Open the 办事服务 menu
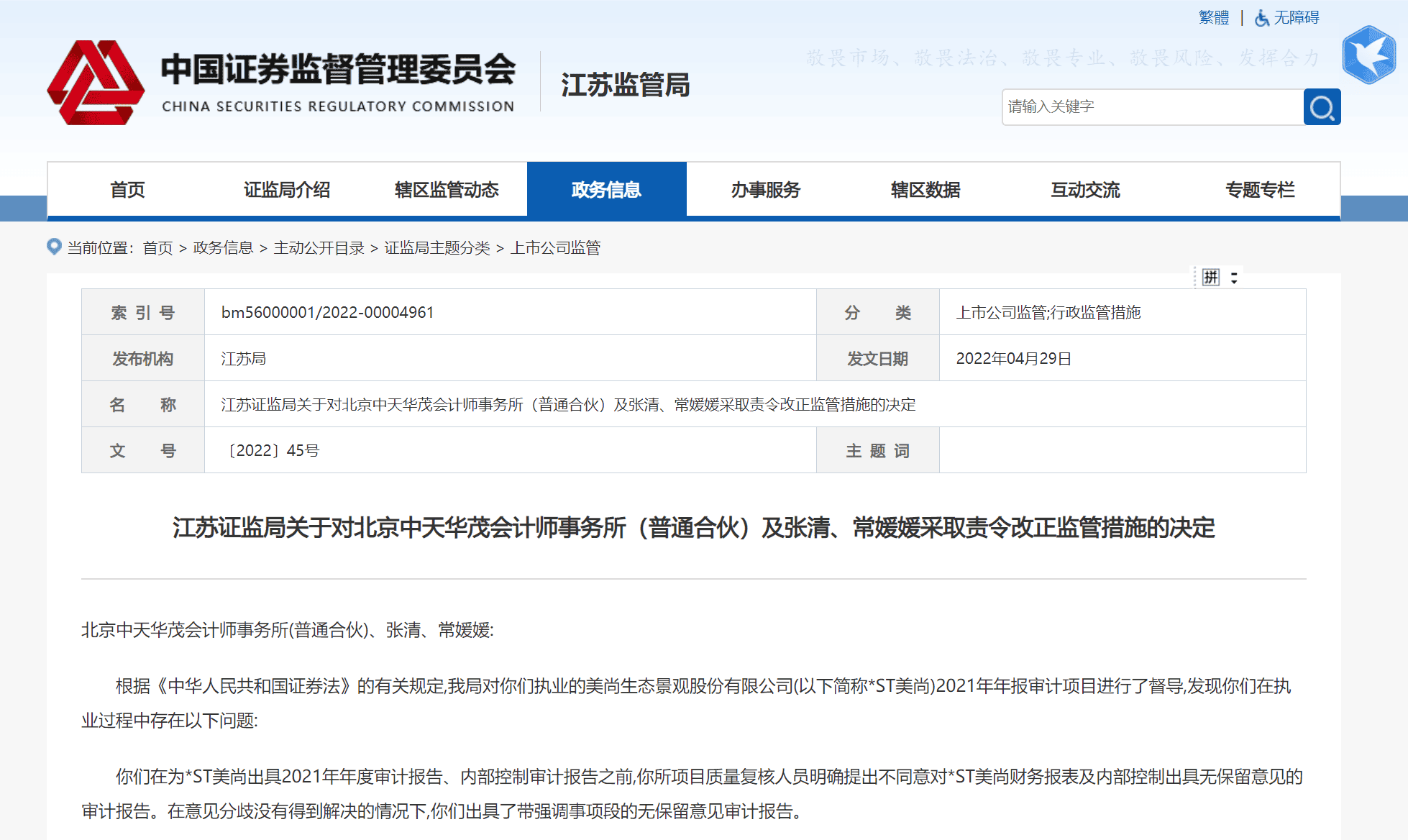Screen dimensions: 1408x840 pyautogui.click(x=766, y=190)
